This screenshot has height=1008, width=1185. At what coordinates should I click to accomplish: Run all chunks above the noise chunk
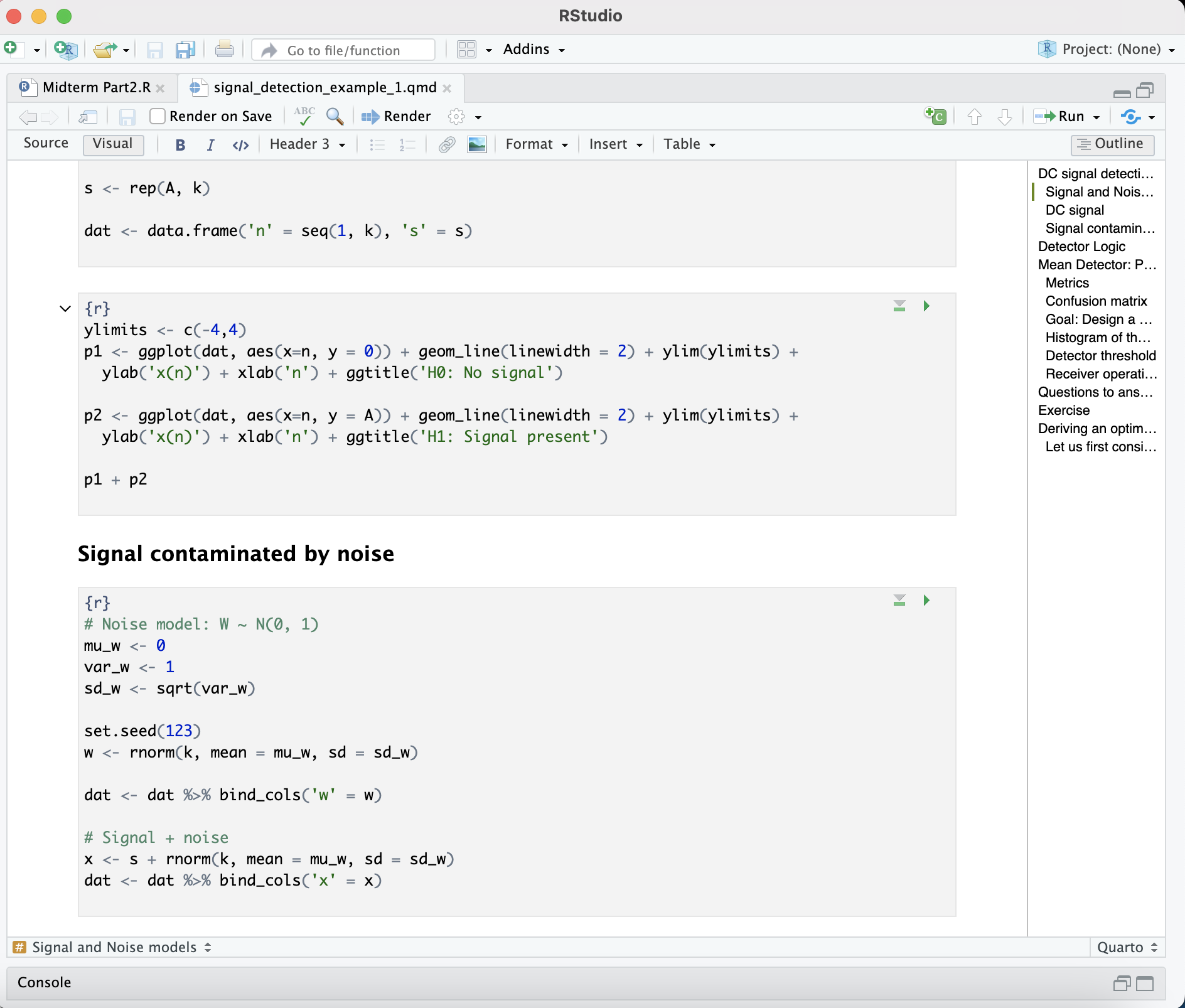pos(899,601)
